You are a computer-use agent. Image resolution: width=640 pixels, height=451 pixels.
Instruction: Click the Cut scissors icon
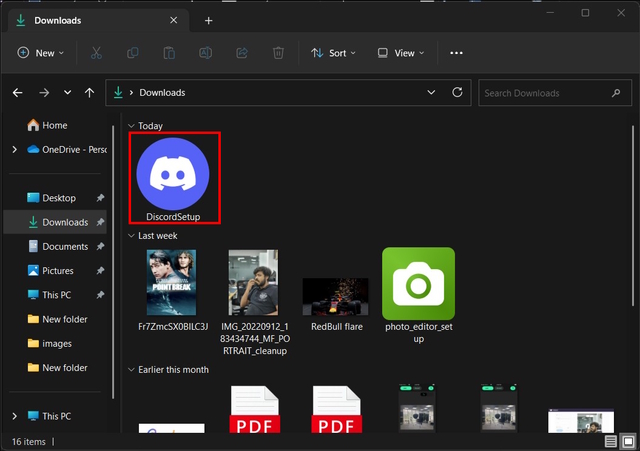96,53
